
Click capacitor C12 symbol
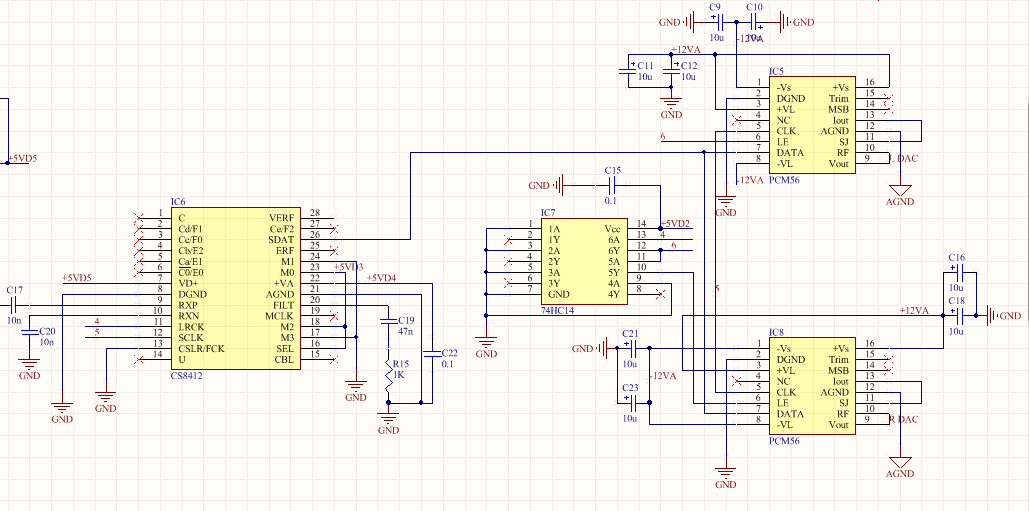[671, 69]
